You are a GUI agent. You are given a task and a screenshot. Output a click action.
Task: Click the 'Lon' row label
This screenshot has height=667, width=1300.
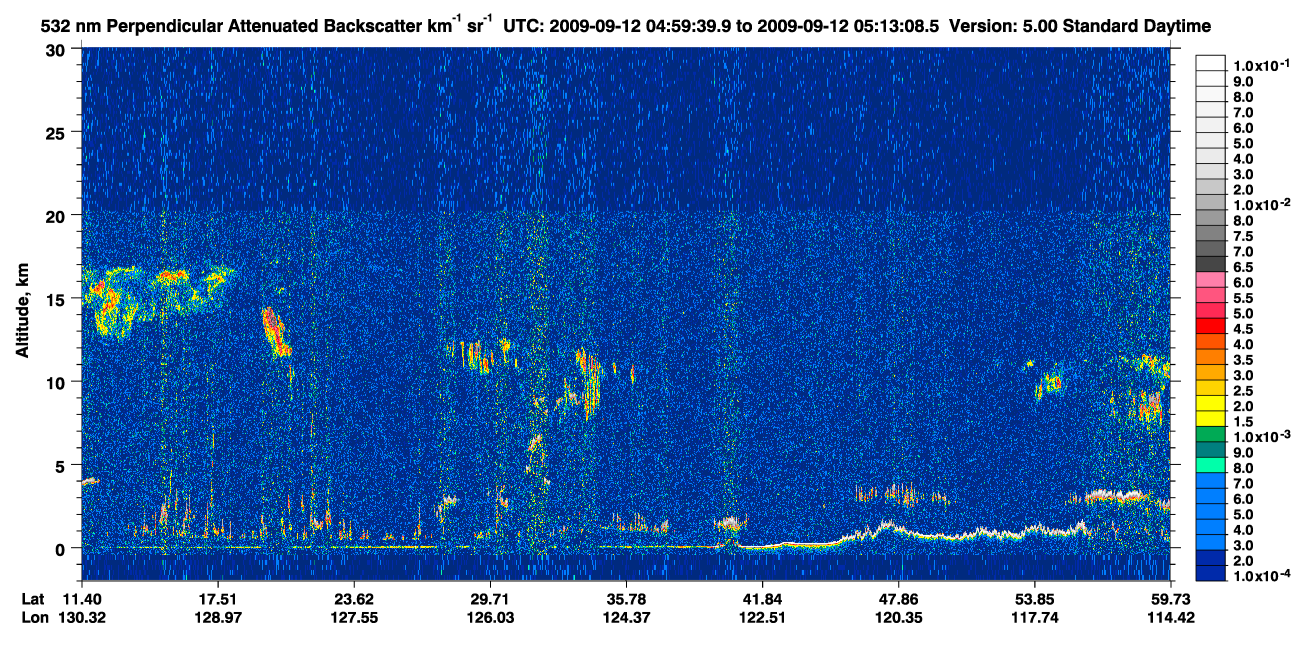point(33,617)
